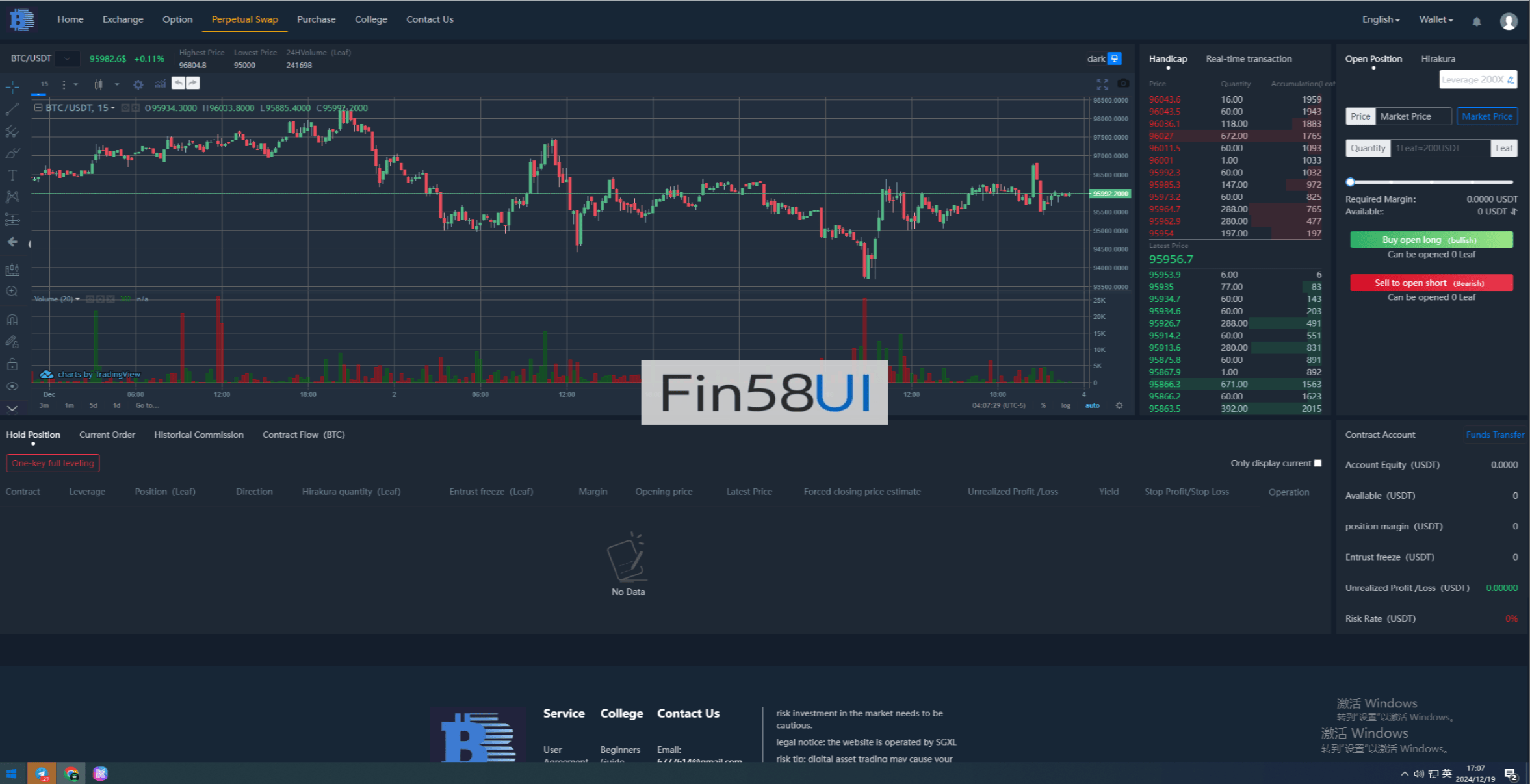Click Buy open long button
This screenshot has height=784, width=1530.
1431,240
